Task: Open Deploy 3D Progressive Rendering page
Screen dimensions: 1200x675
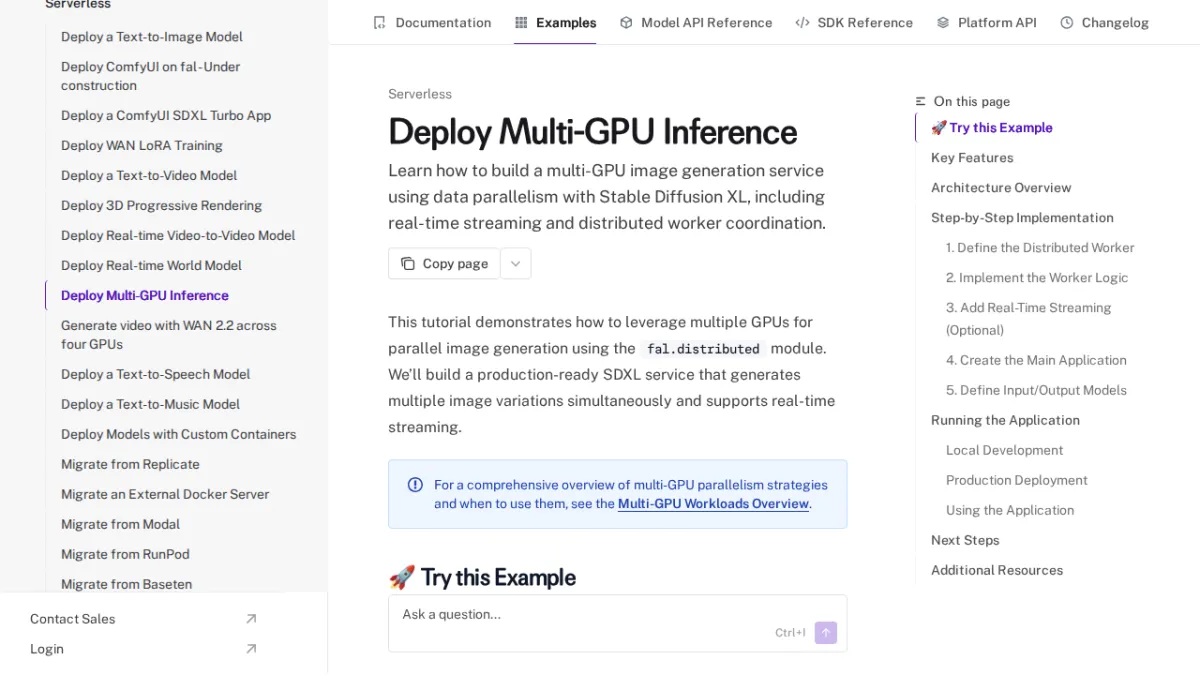Action: pyautogui.click(x=161, y=206)
